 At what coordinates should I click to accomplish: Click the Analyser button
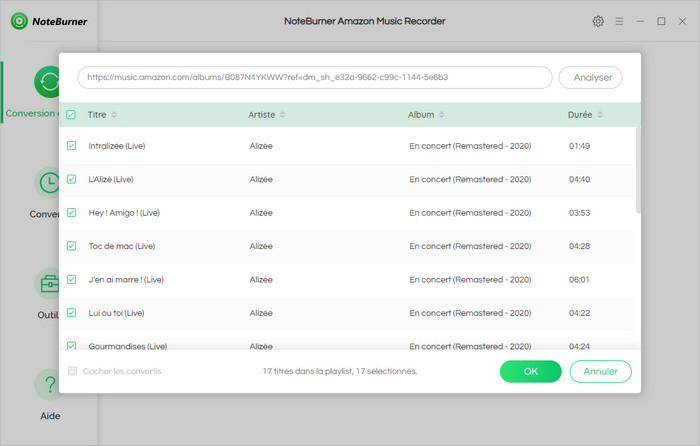tap(590, 78)
